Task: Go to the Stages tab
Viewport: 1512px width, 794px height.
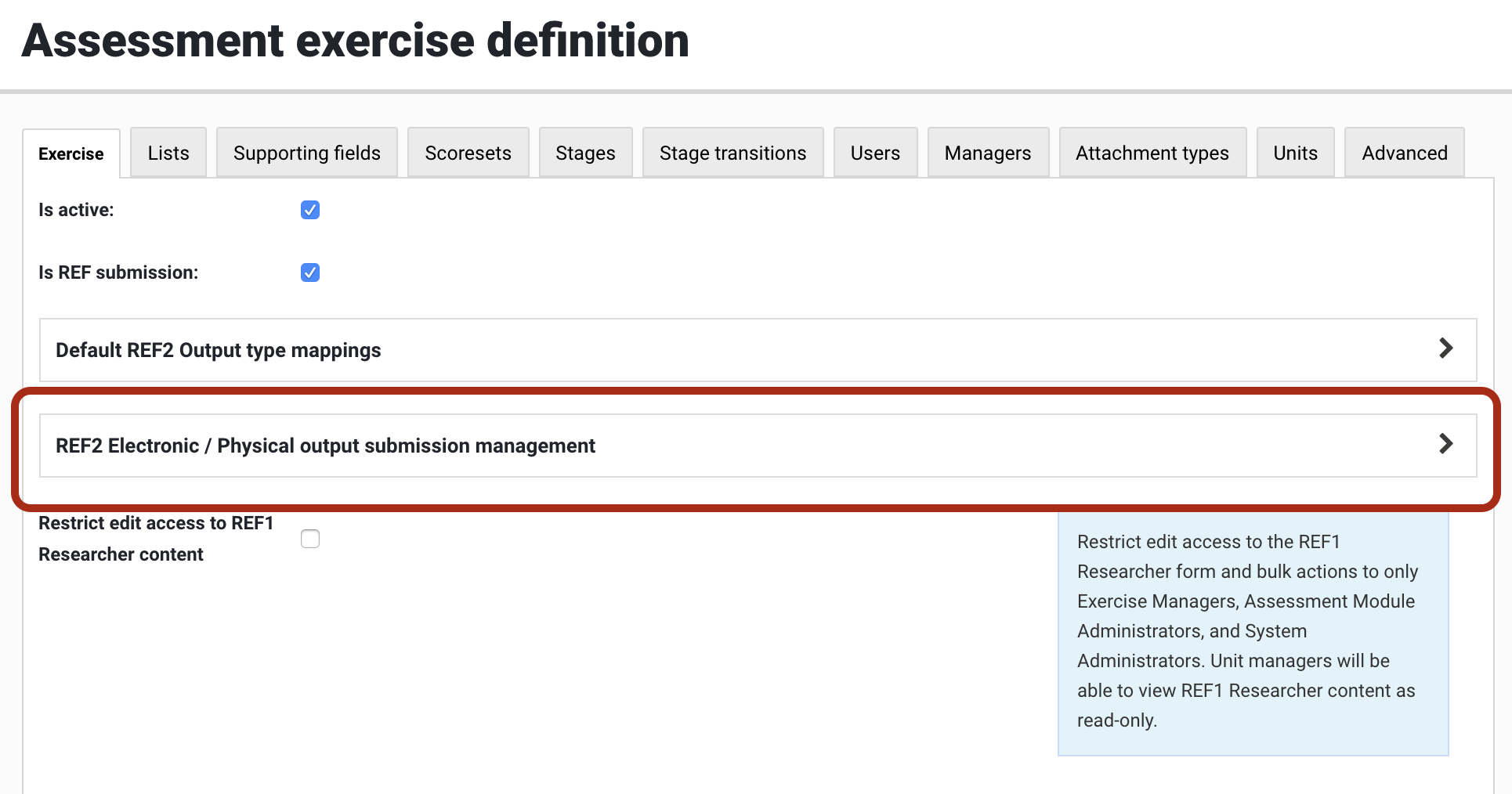Action: (585, 153)
